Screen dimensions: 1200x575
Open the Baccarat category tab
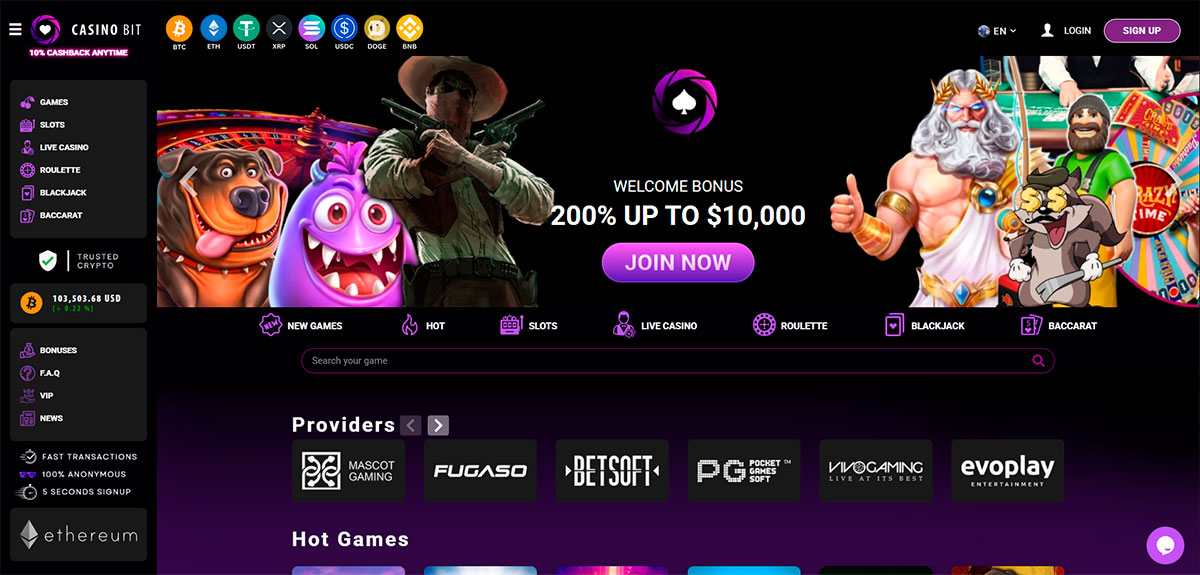pyautogui.click(x=1058, y=325)
